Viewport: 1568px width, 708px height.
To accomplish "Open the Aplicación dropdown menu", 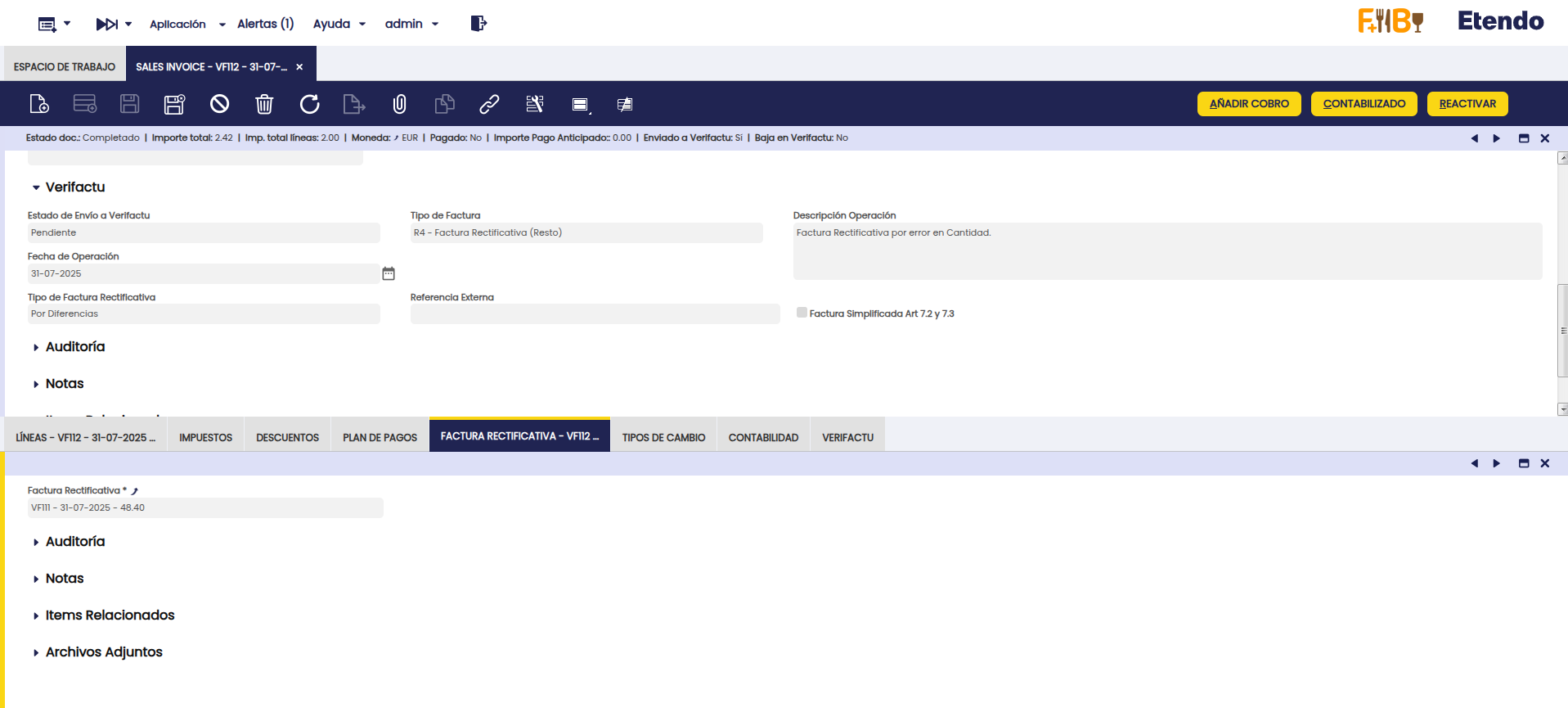I will pyautogui.click(x=186, y=24).
